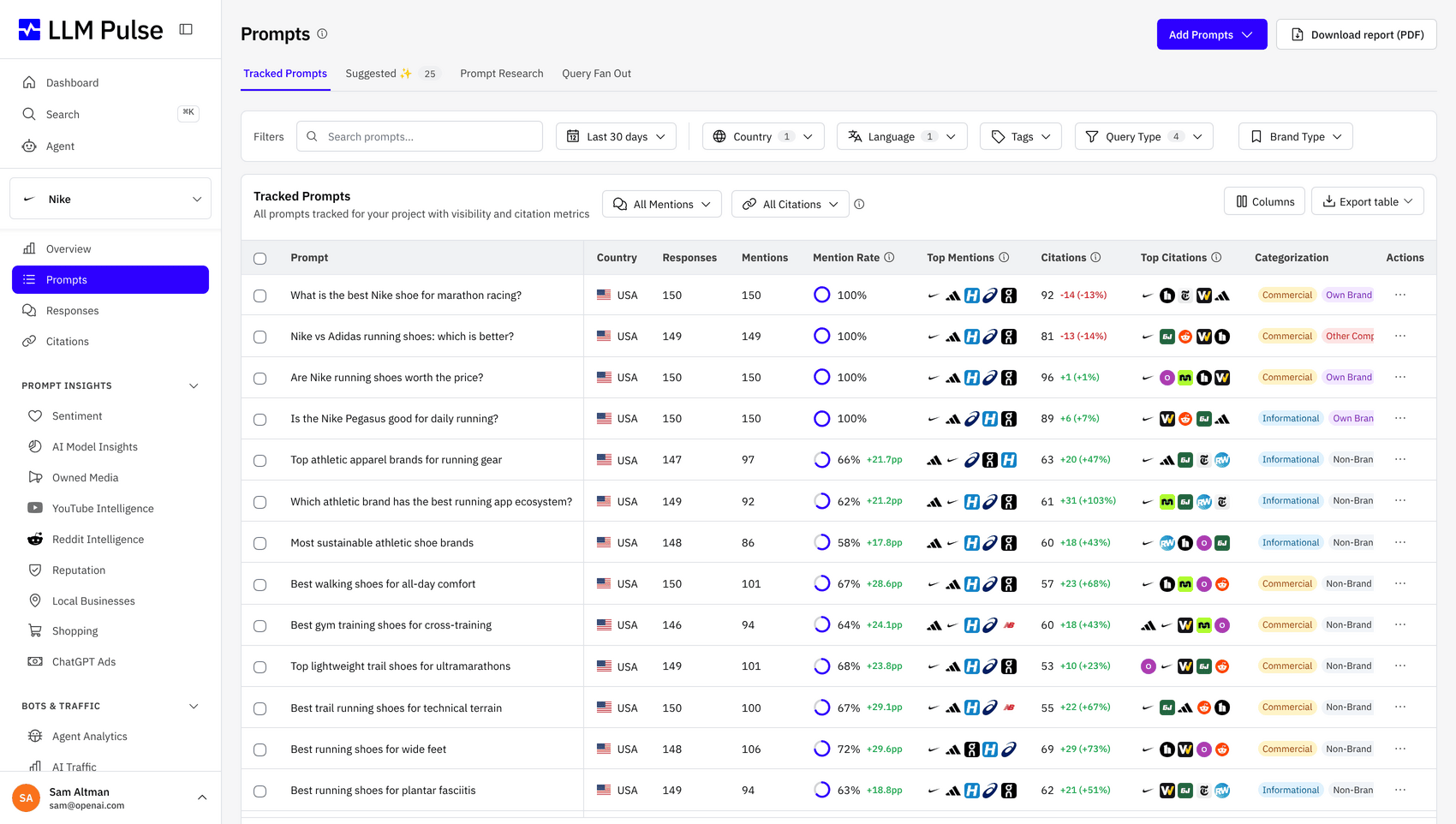Open the Agent robot icon
1456x824 pixels.
29,146
